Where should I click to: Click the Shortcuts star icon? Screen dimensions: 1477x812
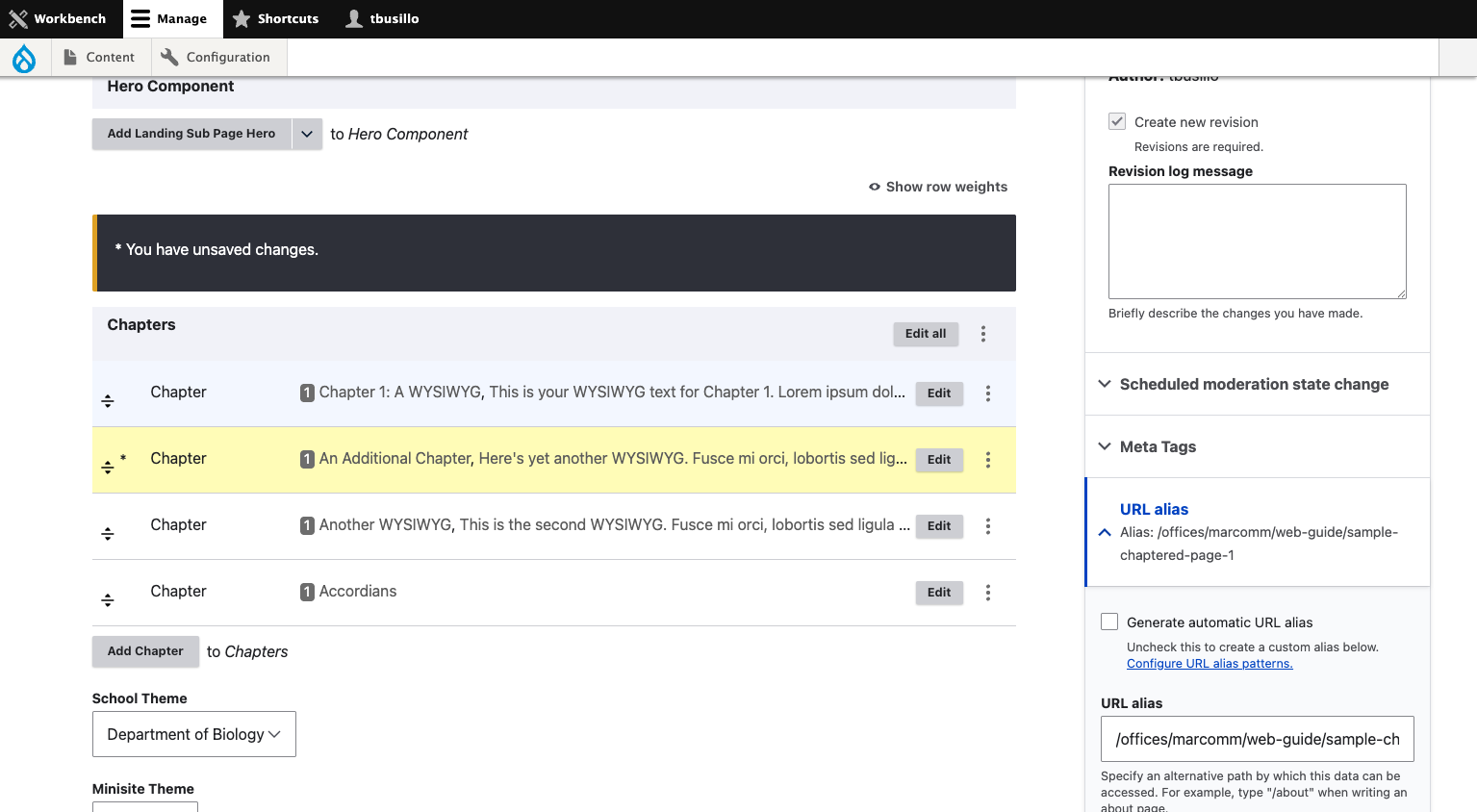(x=242, y=18)
